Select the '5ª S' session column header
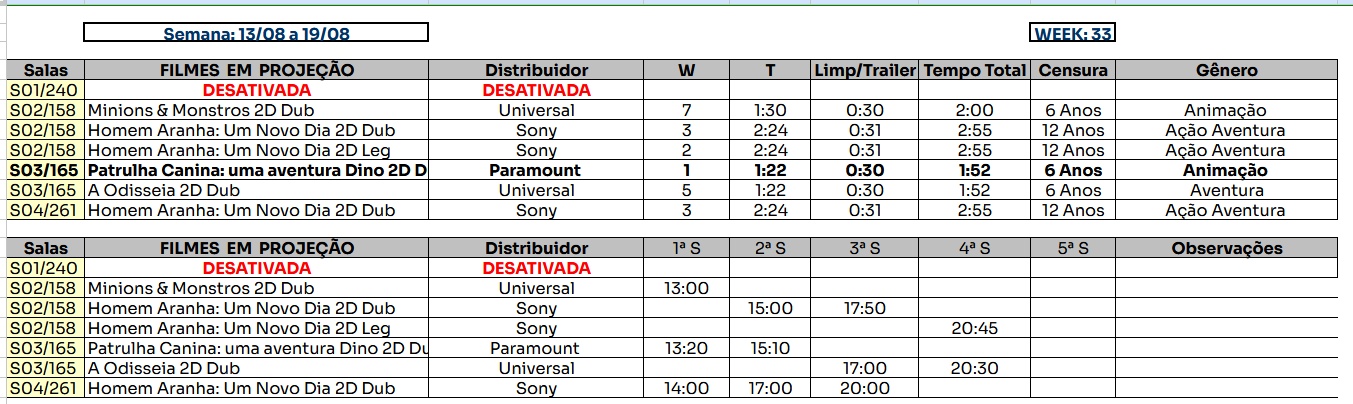Screen dimensions: 1353x404 coord(1073,248)
